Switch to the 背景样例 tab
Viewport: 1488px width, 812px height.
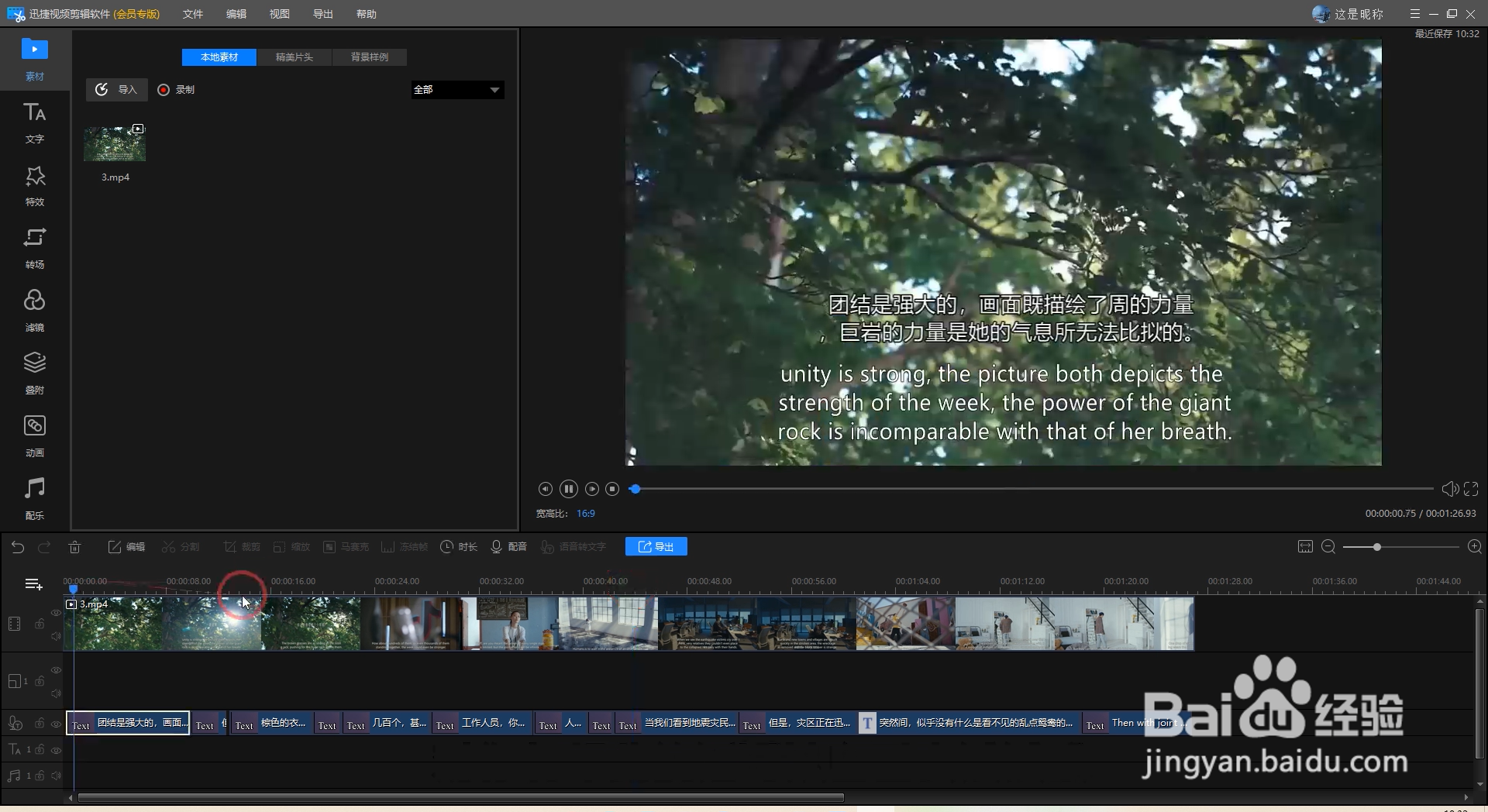tap(370, 57)
